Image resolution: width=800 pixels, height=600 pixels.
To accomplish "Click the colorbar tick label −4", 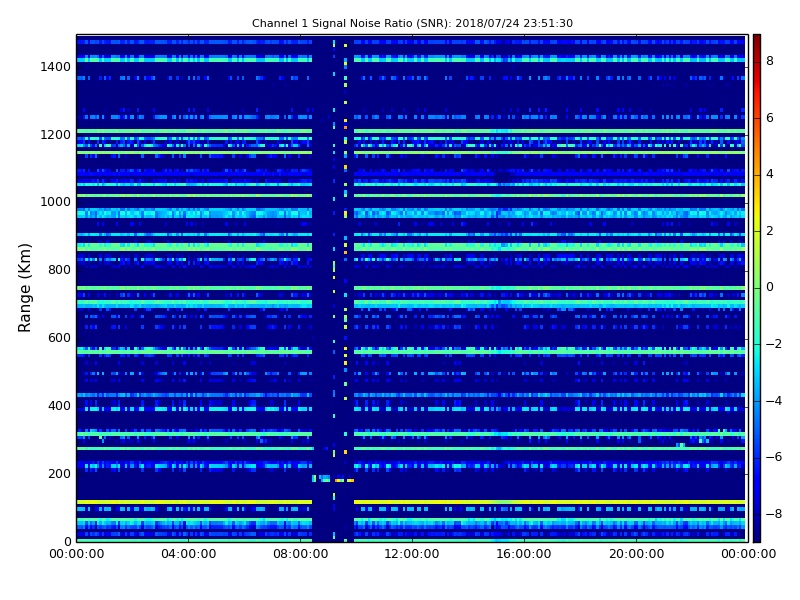I will click(x=774, y=401).
